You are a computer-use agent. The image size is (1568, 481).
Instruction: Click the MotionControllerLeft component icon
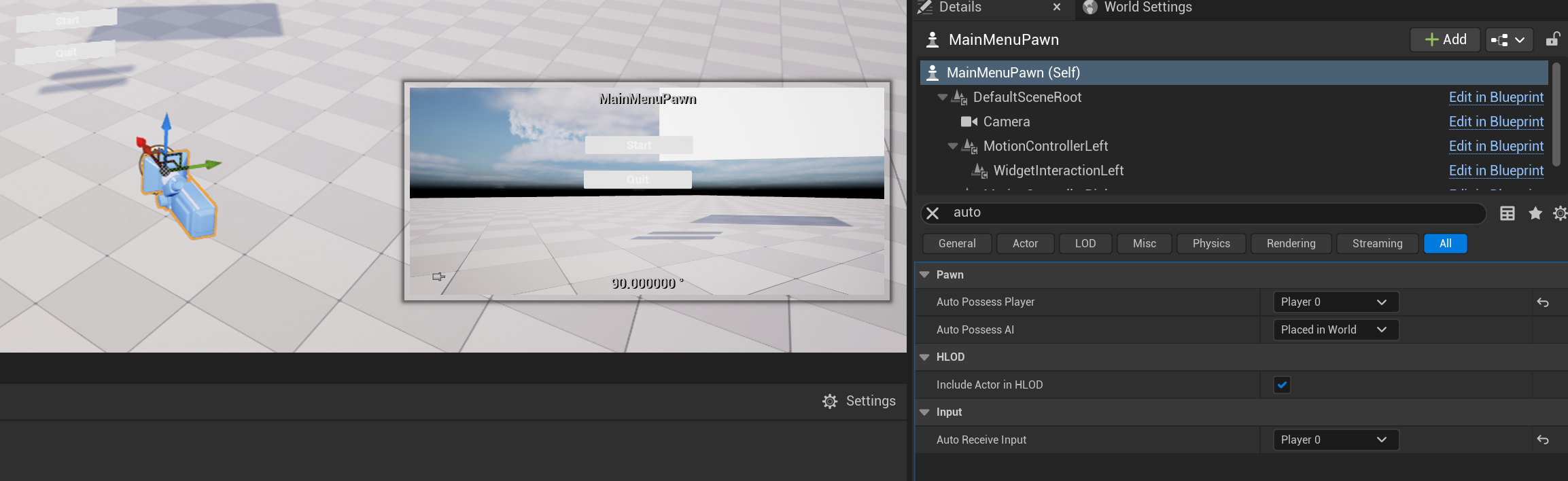click(x=969, y=146)
